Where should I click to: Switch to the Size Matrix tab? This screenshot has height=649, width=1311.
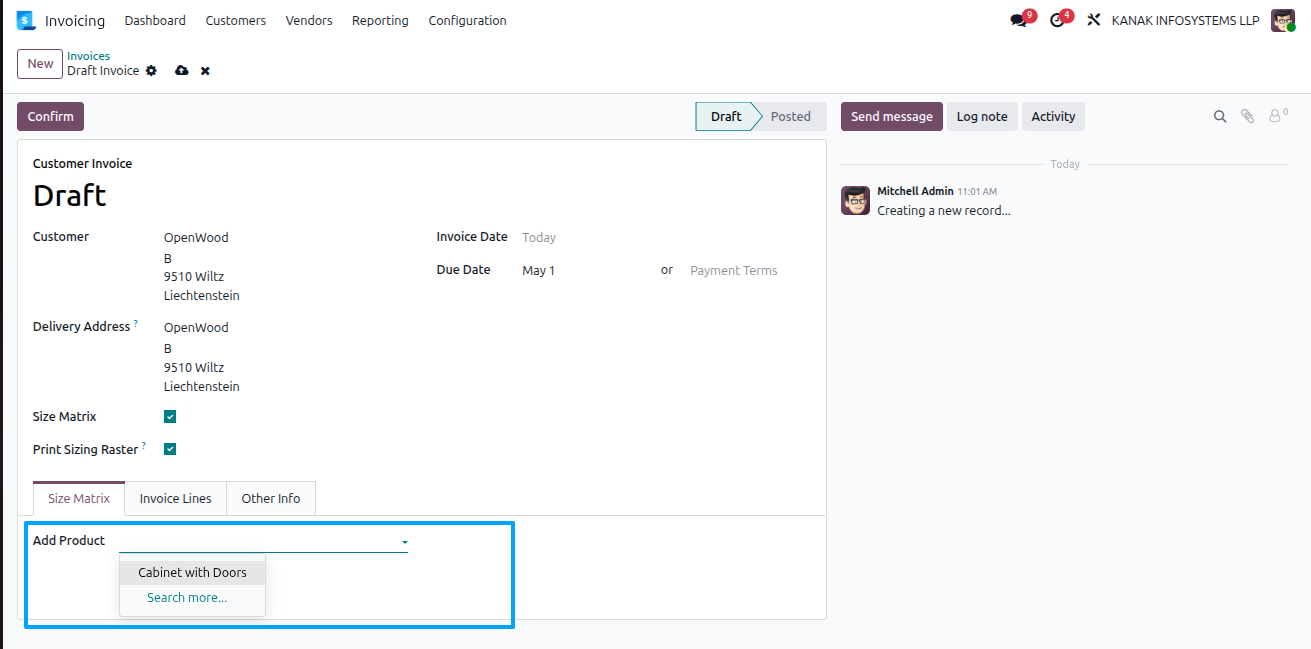(x=79, y=498)
